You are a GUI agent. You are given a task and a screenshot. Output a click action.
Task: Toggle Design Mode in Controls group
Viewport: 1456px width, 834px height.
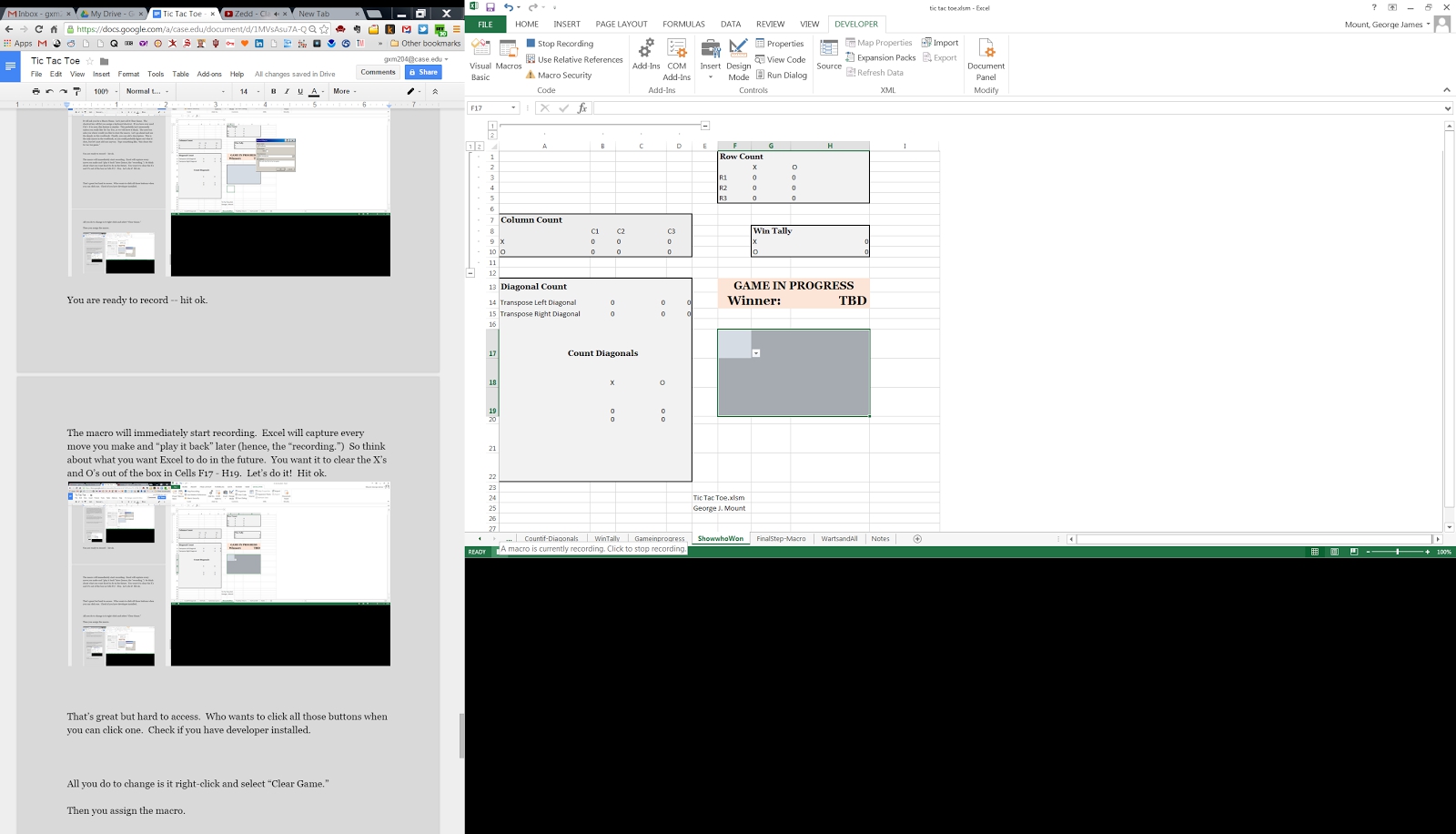coord(738,58)
